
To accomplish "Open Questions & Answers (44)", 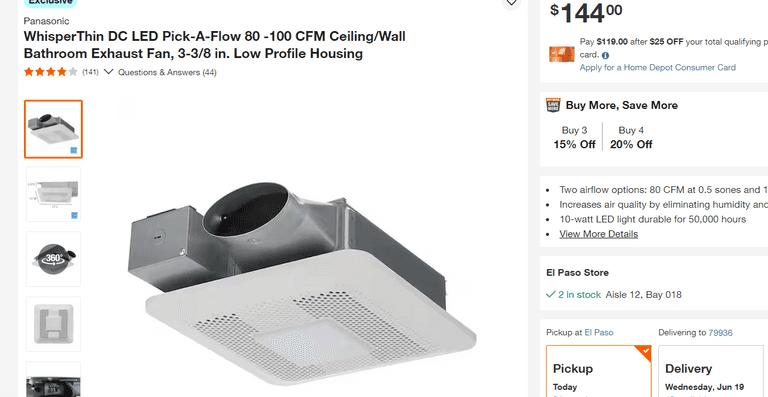I will pos(167,72).
